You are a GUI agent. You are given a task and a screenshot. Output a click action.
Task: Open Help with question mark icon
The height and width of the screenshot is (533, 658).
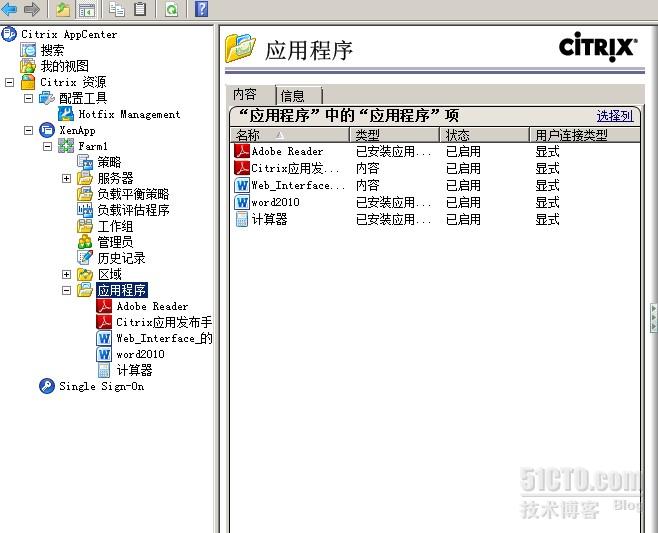201,8
